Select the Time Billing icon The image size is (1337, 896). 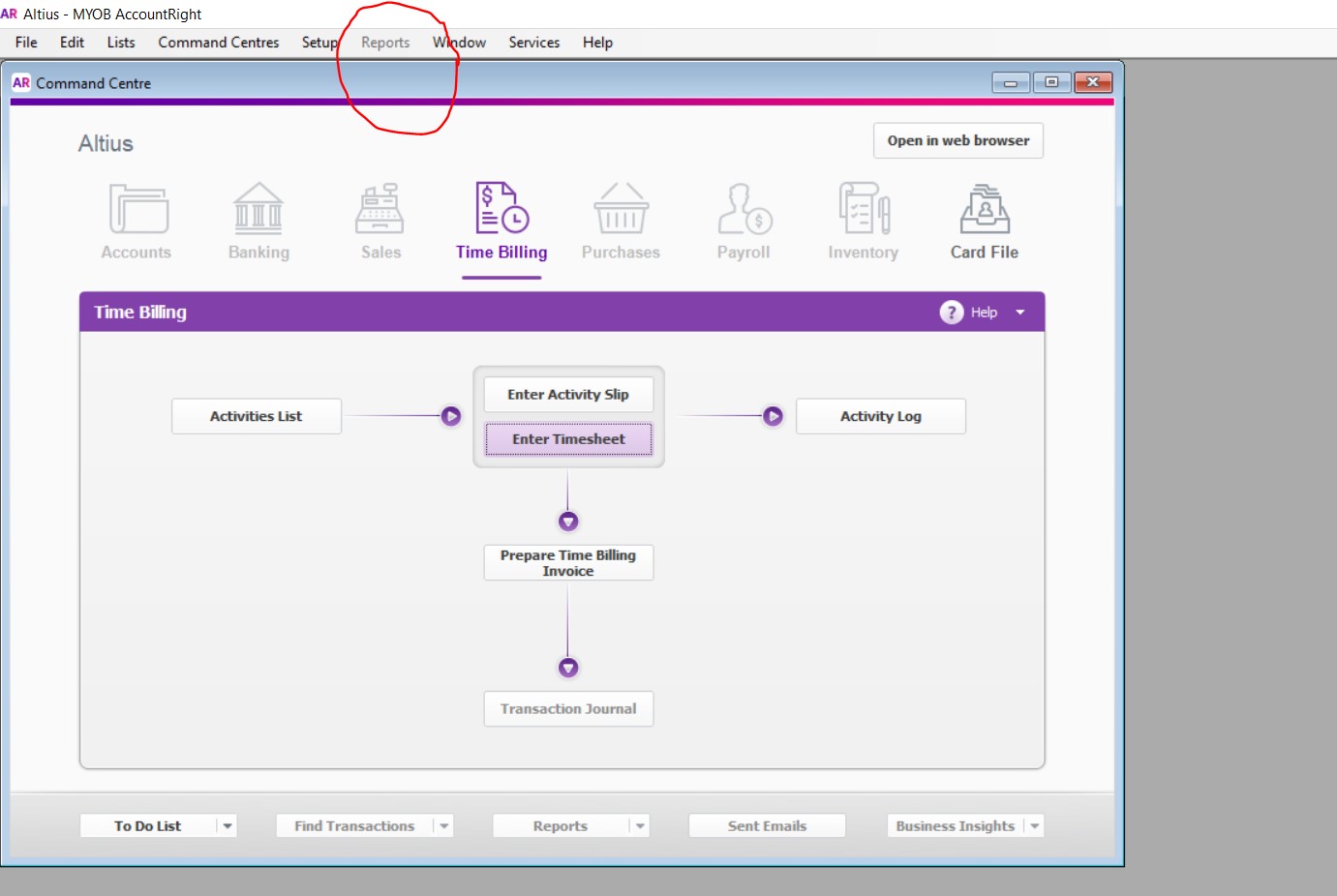click(501, 208)
